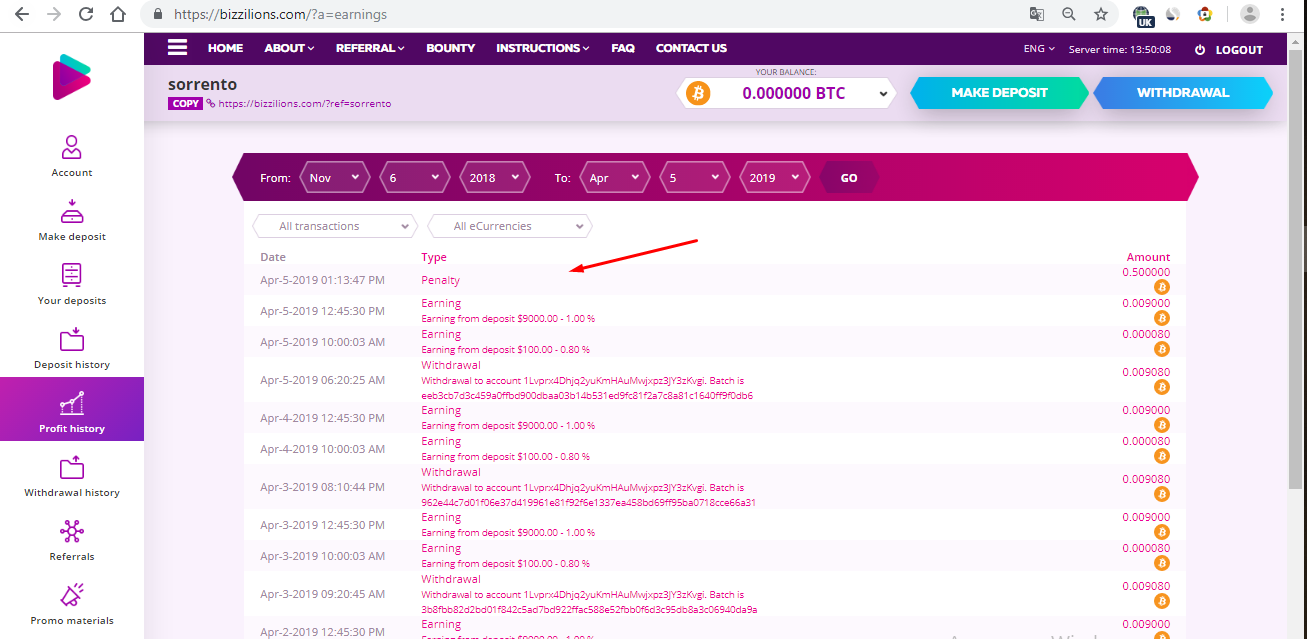Open Make deposit sidebar icon
Viewport: 1307px width, 639px height.
click(71, 212)
